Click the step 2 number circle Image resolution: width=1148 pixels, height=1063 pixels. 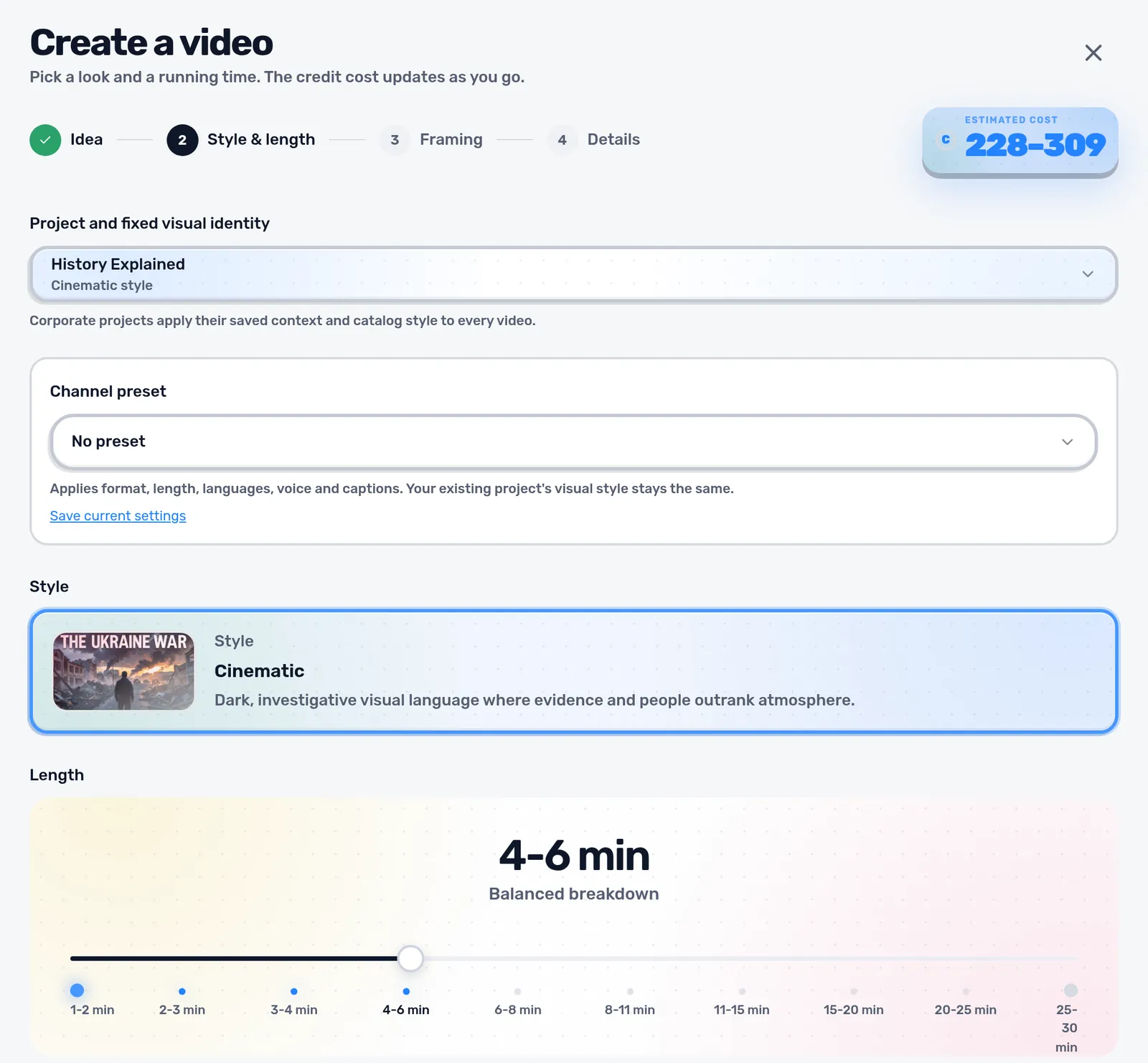tap(182, 140)
